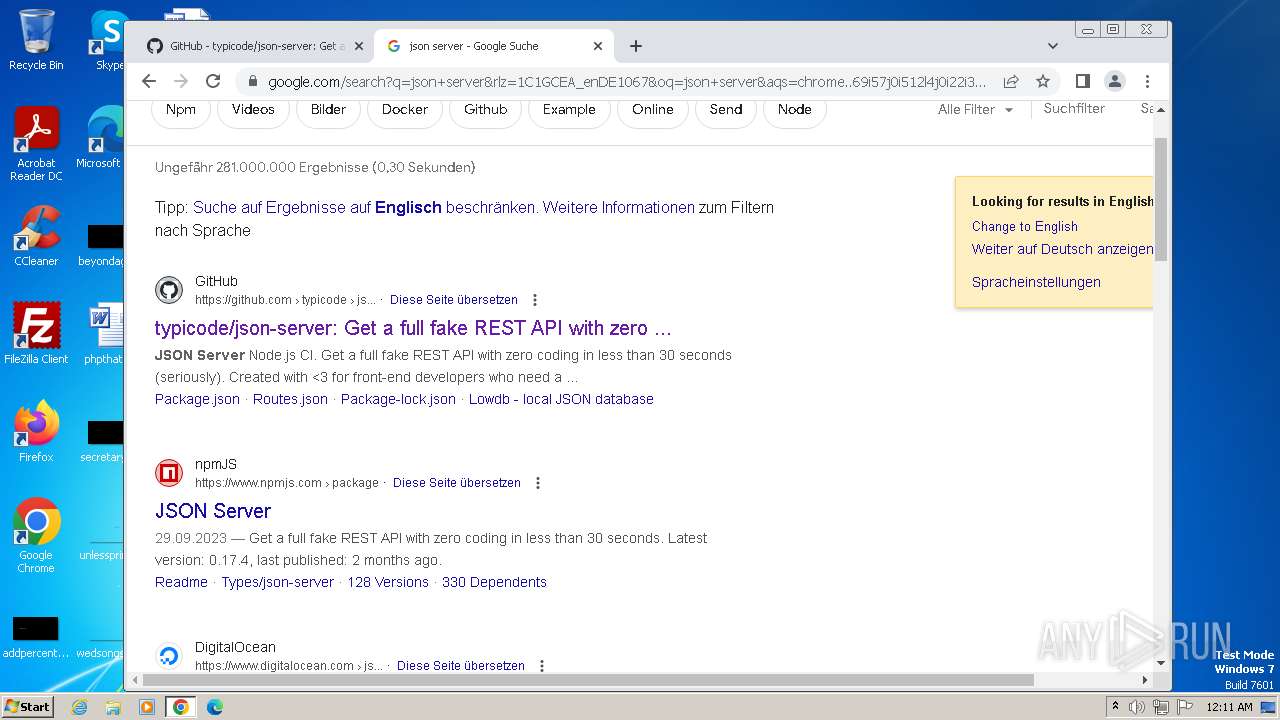Open the CCleaner desktop shortcut
This screenshot has width=1280, height=720.
click(x=36, y=236)
